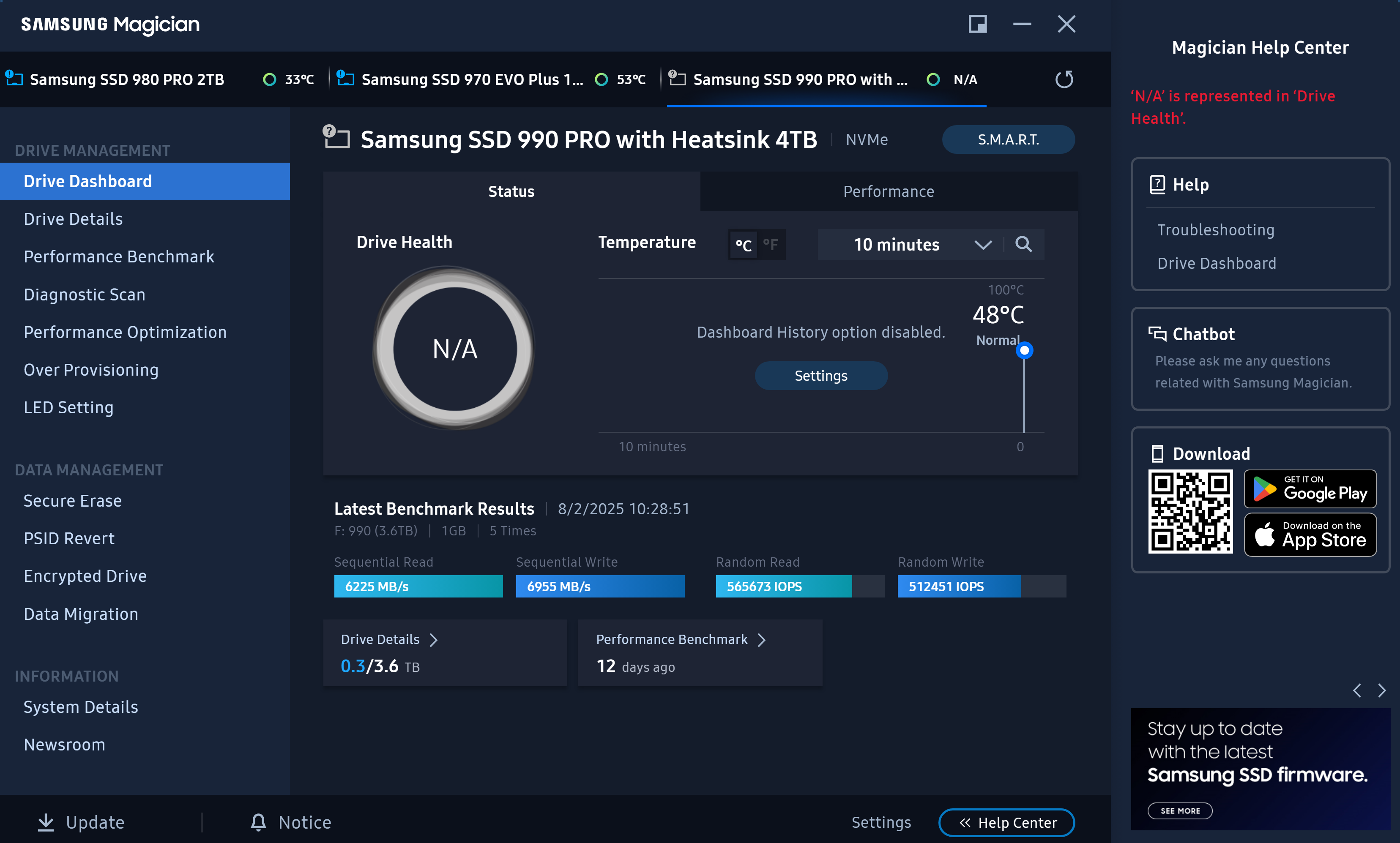Click the Update download icon

(46, 822)
